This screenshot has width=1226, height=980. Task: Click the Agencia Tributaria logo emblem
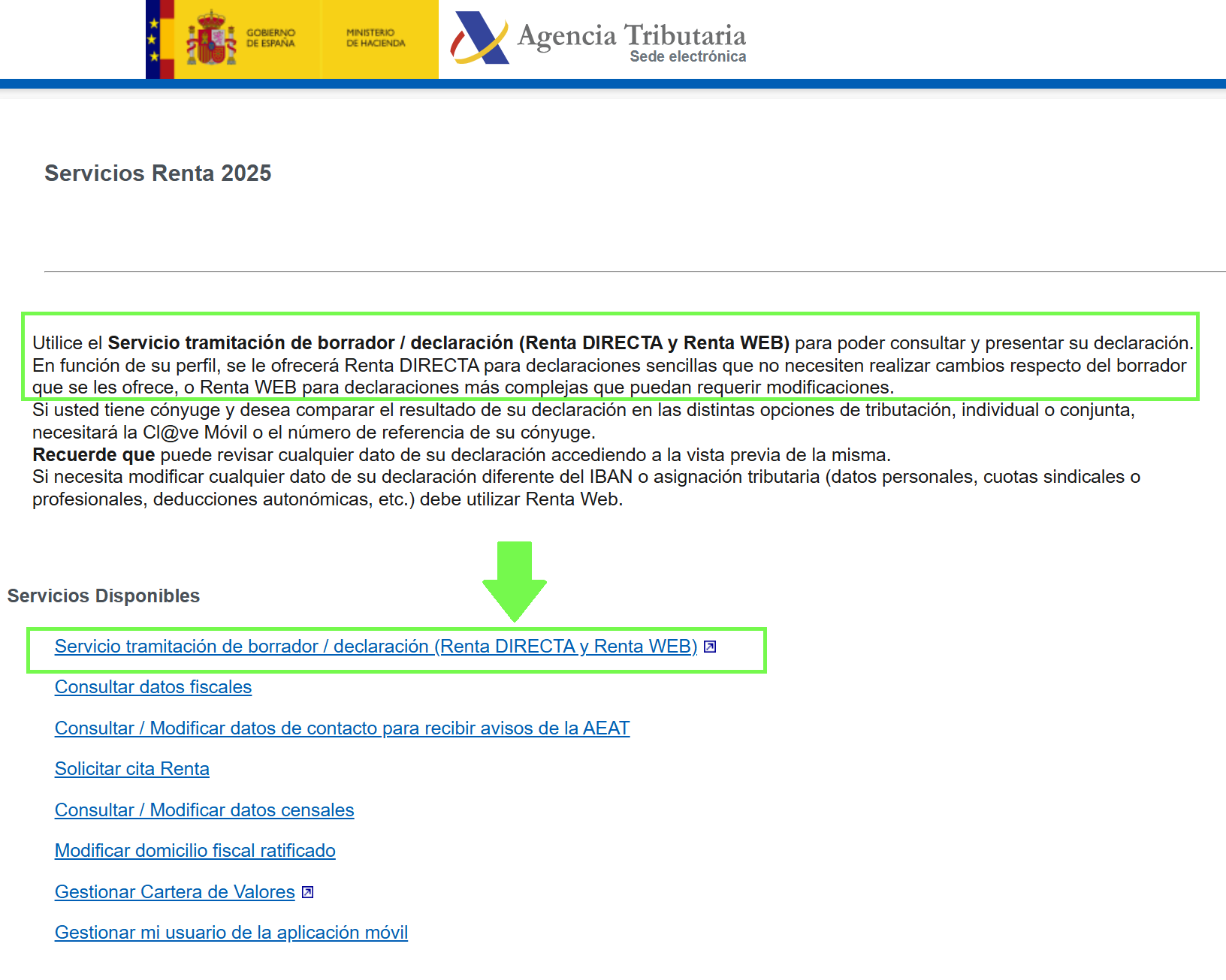(480, 38)
